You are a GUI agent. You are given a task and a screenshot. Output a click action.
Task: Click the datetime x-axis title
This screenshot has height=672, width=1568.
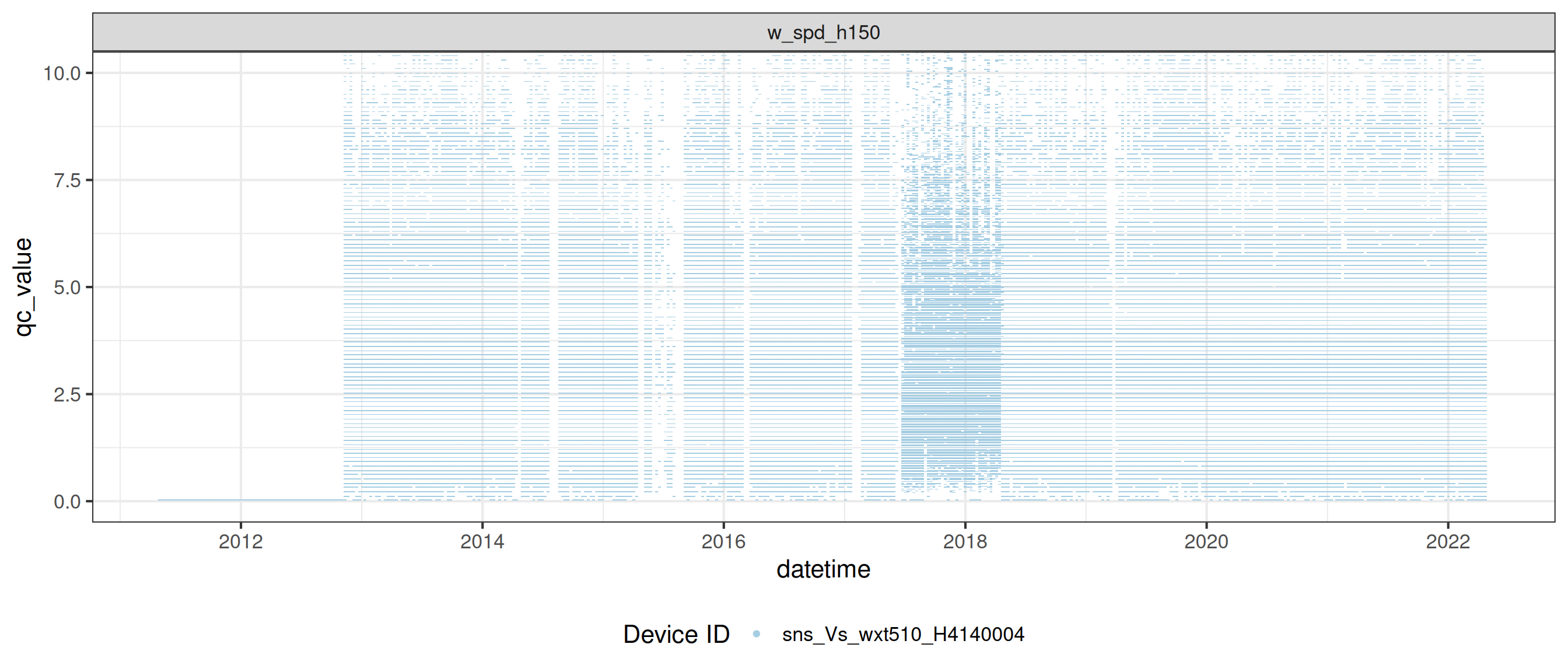click(x=823, y=569)
